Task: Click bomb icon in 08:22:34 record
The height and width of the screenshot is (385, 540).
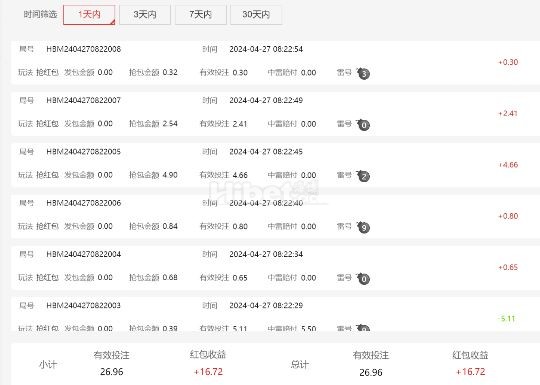Action: click(363, 278)
